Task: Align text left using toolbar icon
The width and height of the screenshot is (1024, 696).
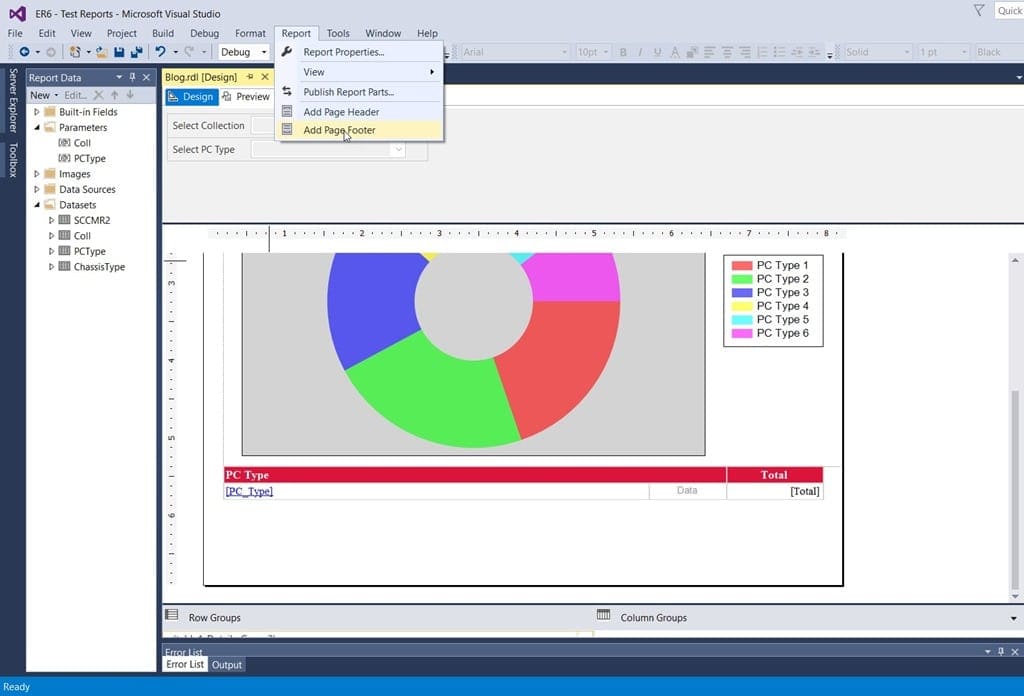Action: (x=709, y=52)
